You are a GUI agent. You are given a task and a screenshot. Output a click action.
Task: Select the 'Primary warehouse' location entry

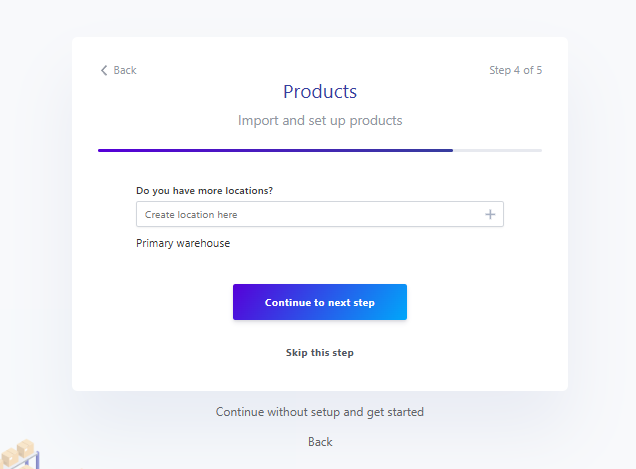click(x=183, y=243)
